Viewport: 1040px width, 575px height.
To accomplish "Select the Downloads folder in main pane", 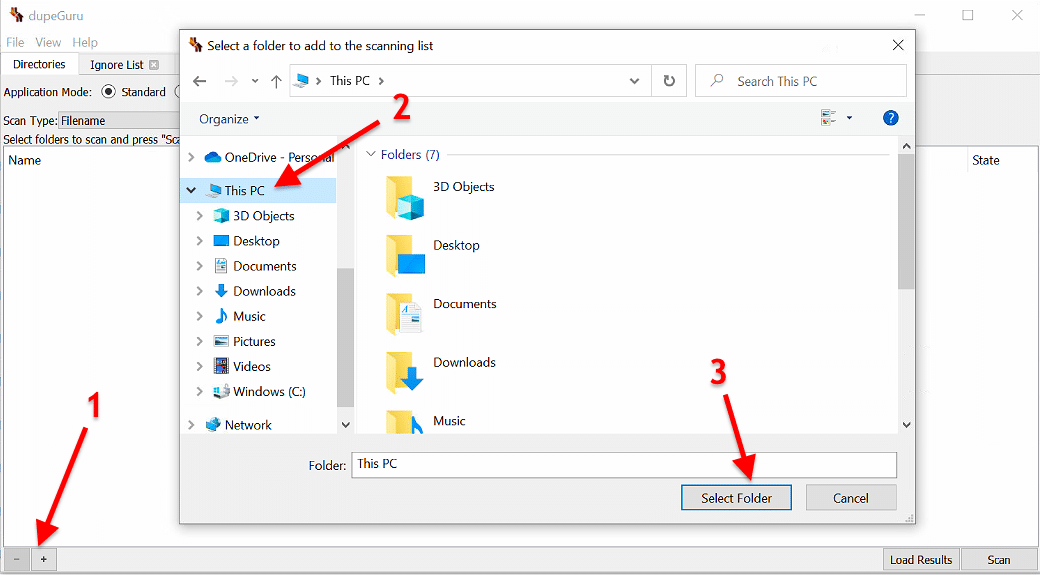I will 440,372.
